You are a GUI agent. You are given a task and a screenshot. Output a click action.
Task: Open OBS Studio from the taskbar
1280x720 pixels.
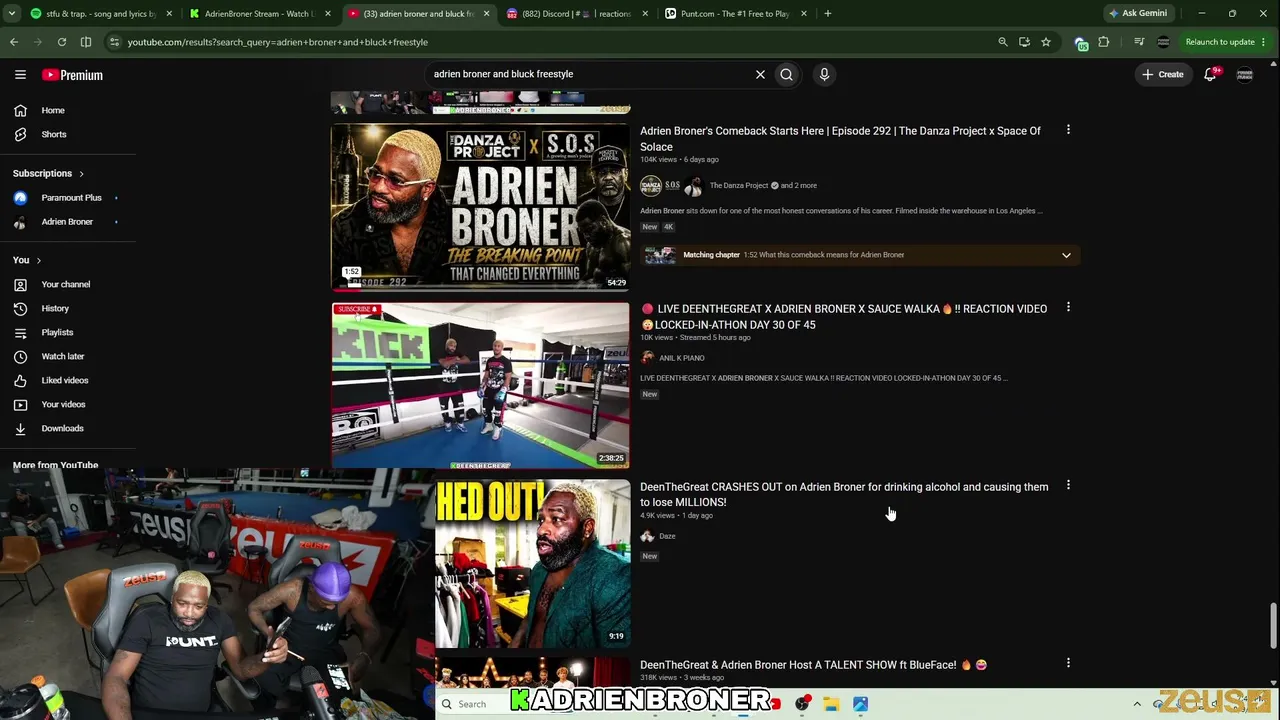(802, 704)
